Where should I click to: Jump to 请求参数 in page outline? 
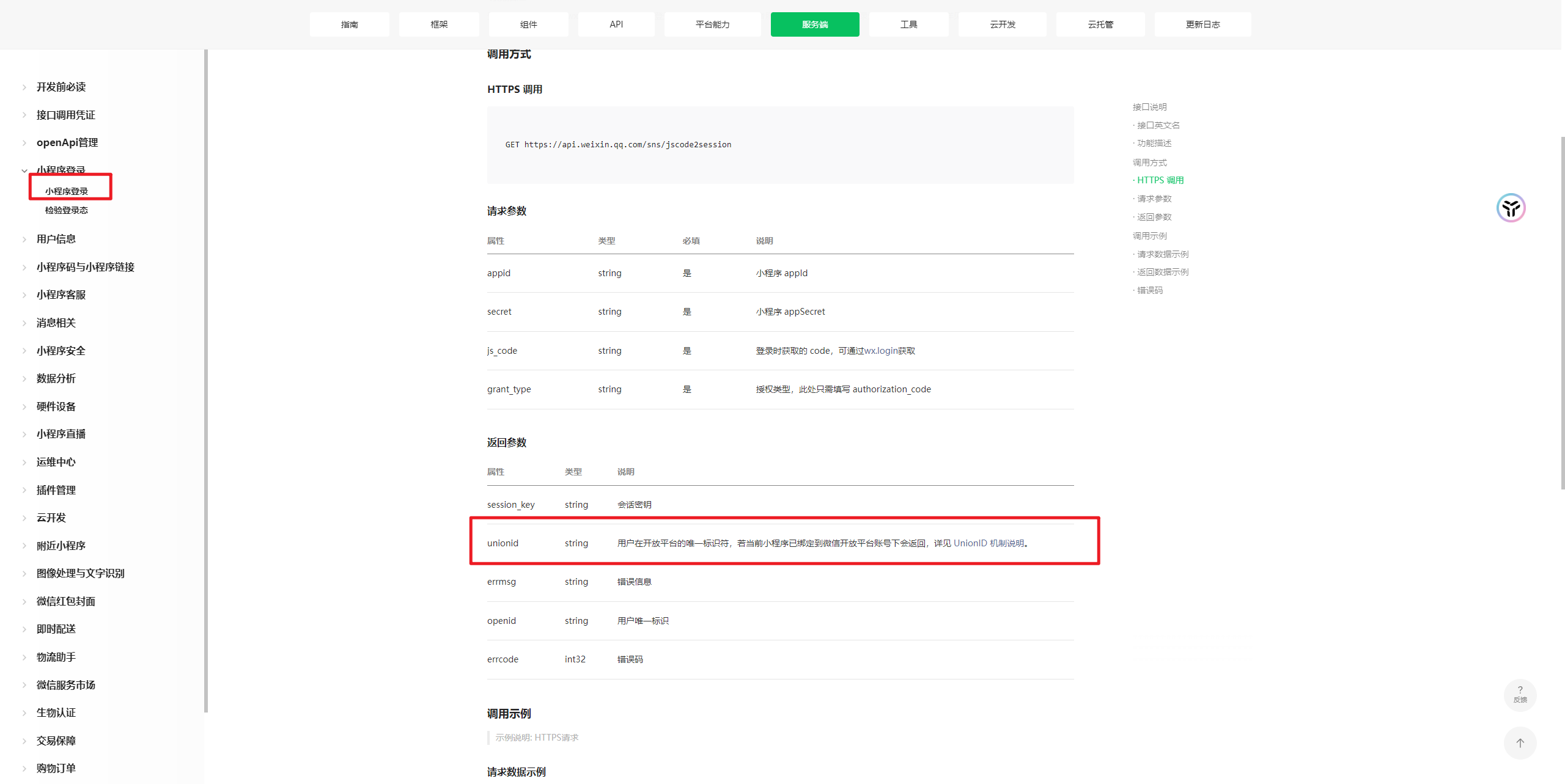[1154, 199]
